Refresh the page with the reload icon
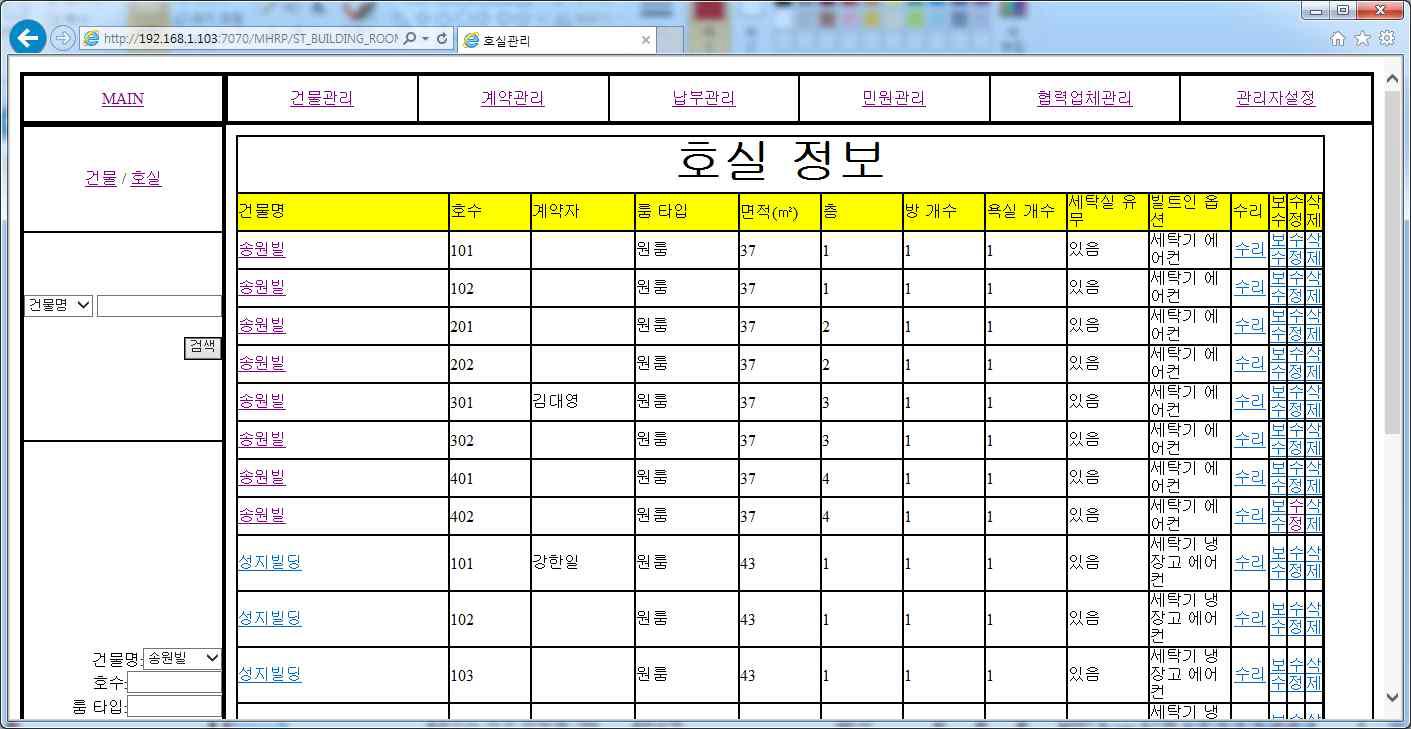Viewport: 1411px width, 729px height. (442, 39)
